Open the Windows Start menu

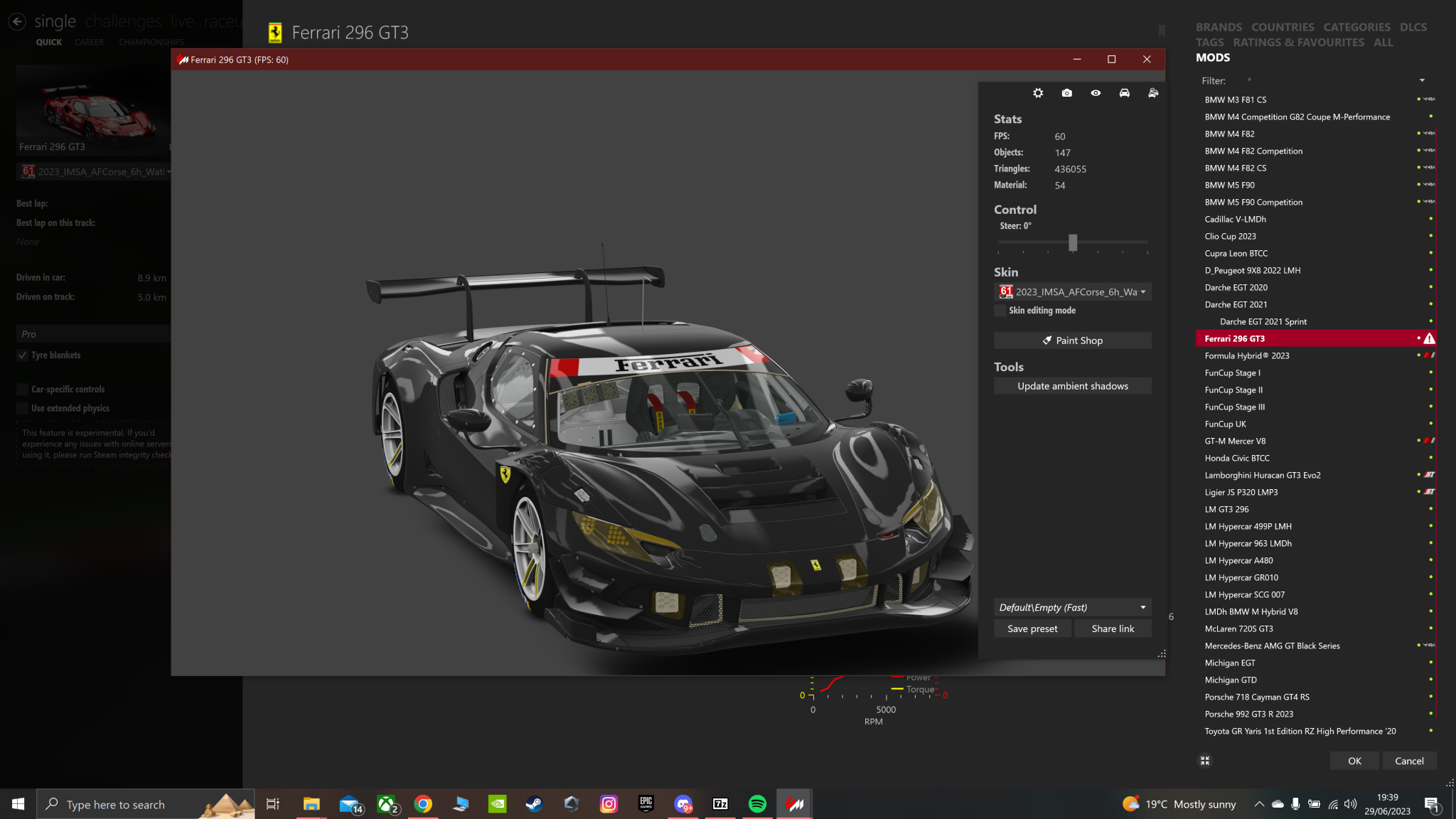point(18,804)
